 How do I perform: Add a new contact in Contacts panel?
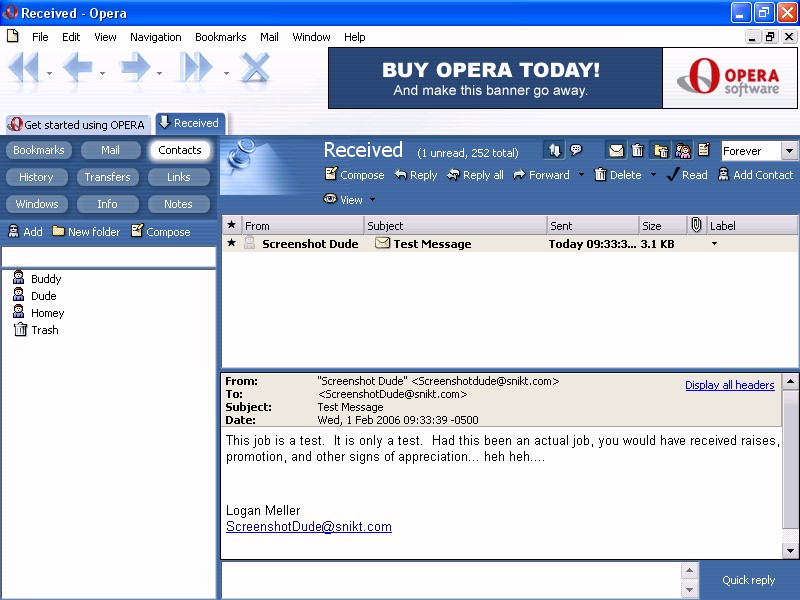point(26,232)
